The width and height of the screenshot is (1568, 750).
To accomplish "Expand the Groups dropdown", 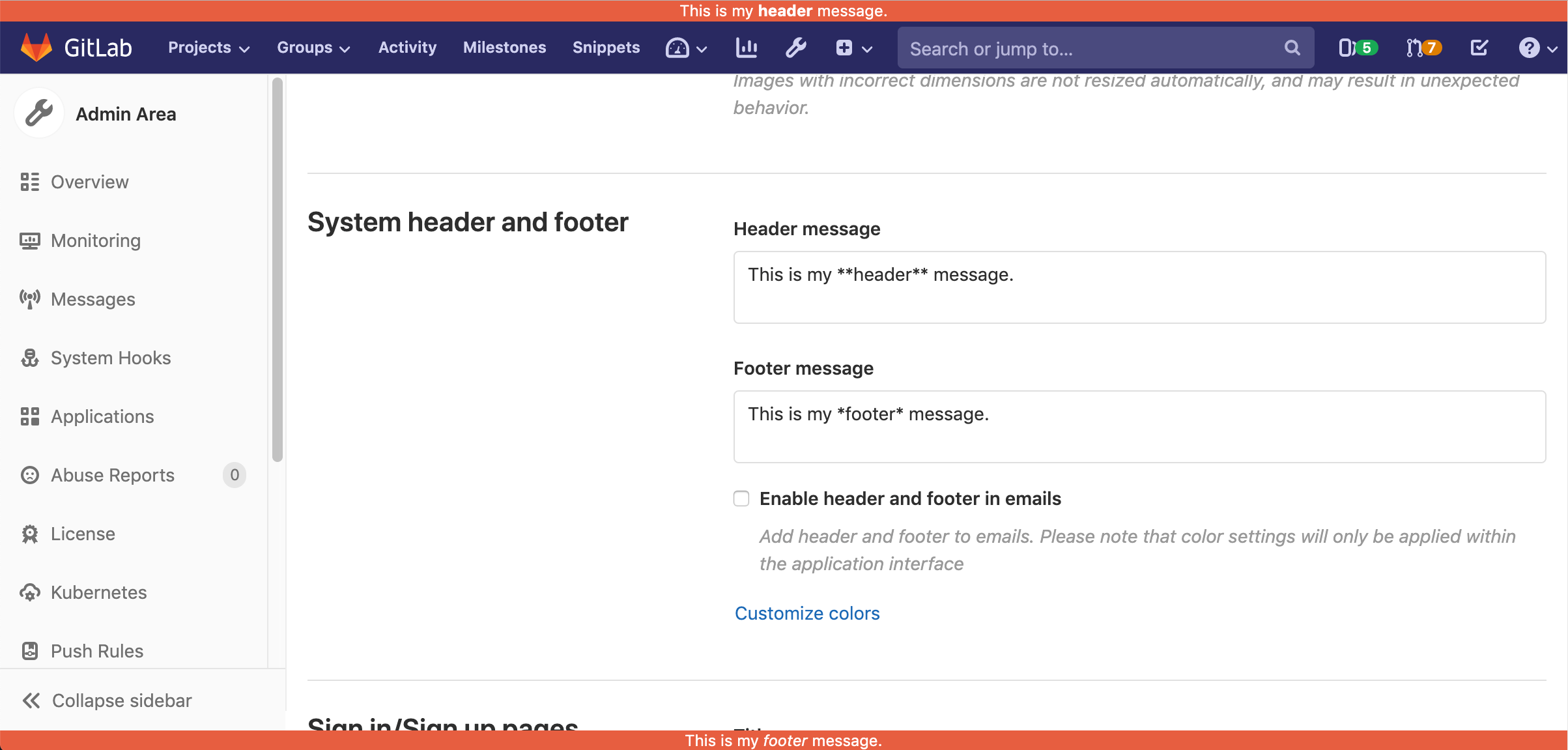I will coord(313,48).
